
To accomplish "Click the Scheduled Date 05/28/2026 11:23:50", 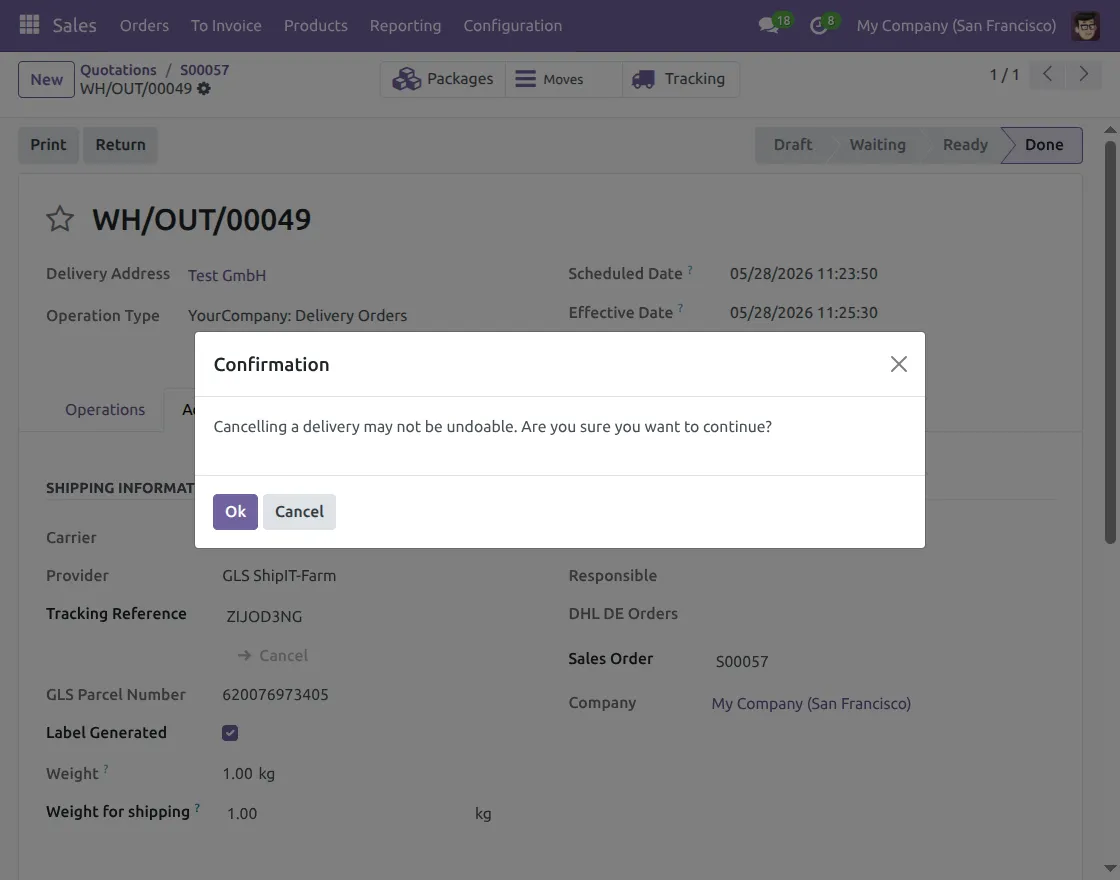I will 804,274.
